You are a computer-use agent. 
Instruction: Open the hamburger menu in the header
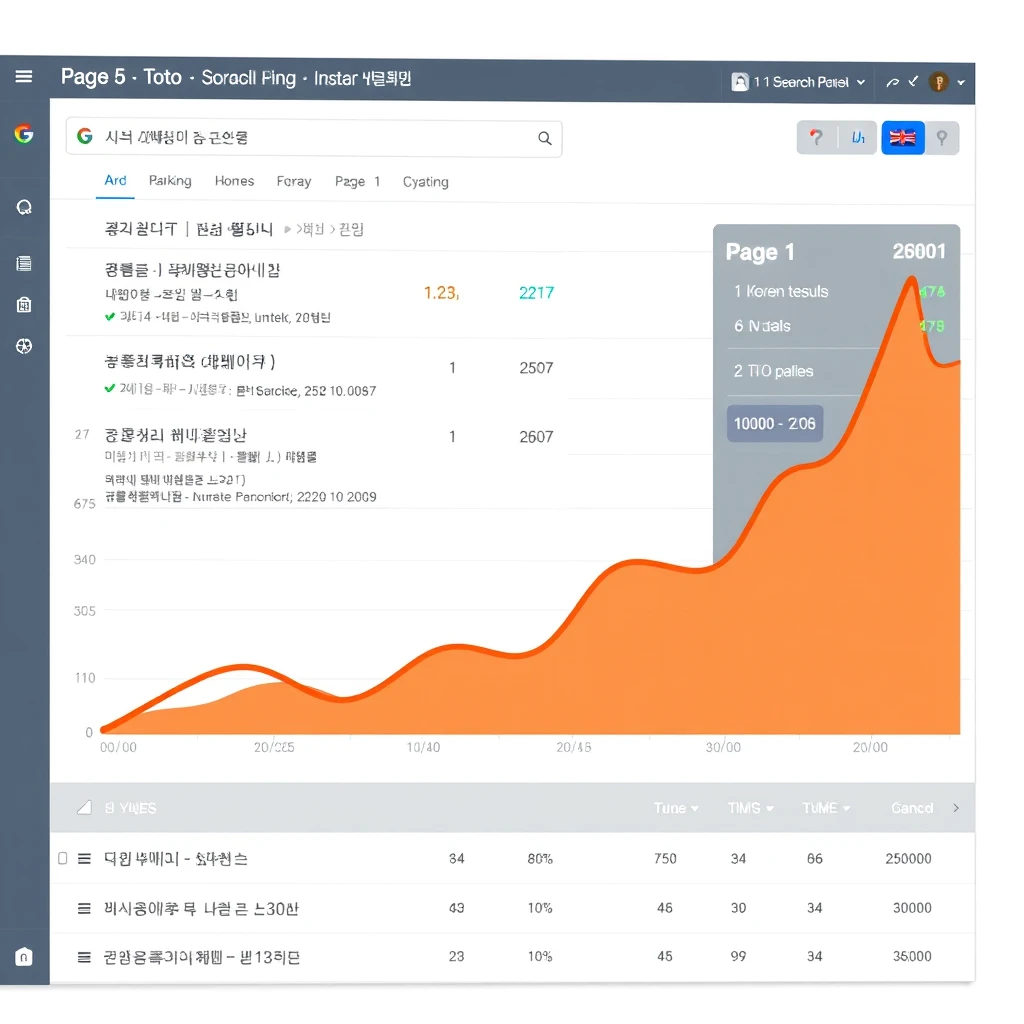click(24, 77)
